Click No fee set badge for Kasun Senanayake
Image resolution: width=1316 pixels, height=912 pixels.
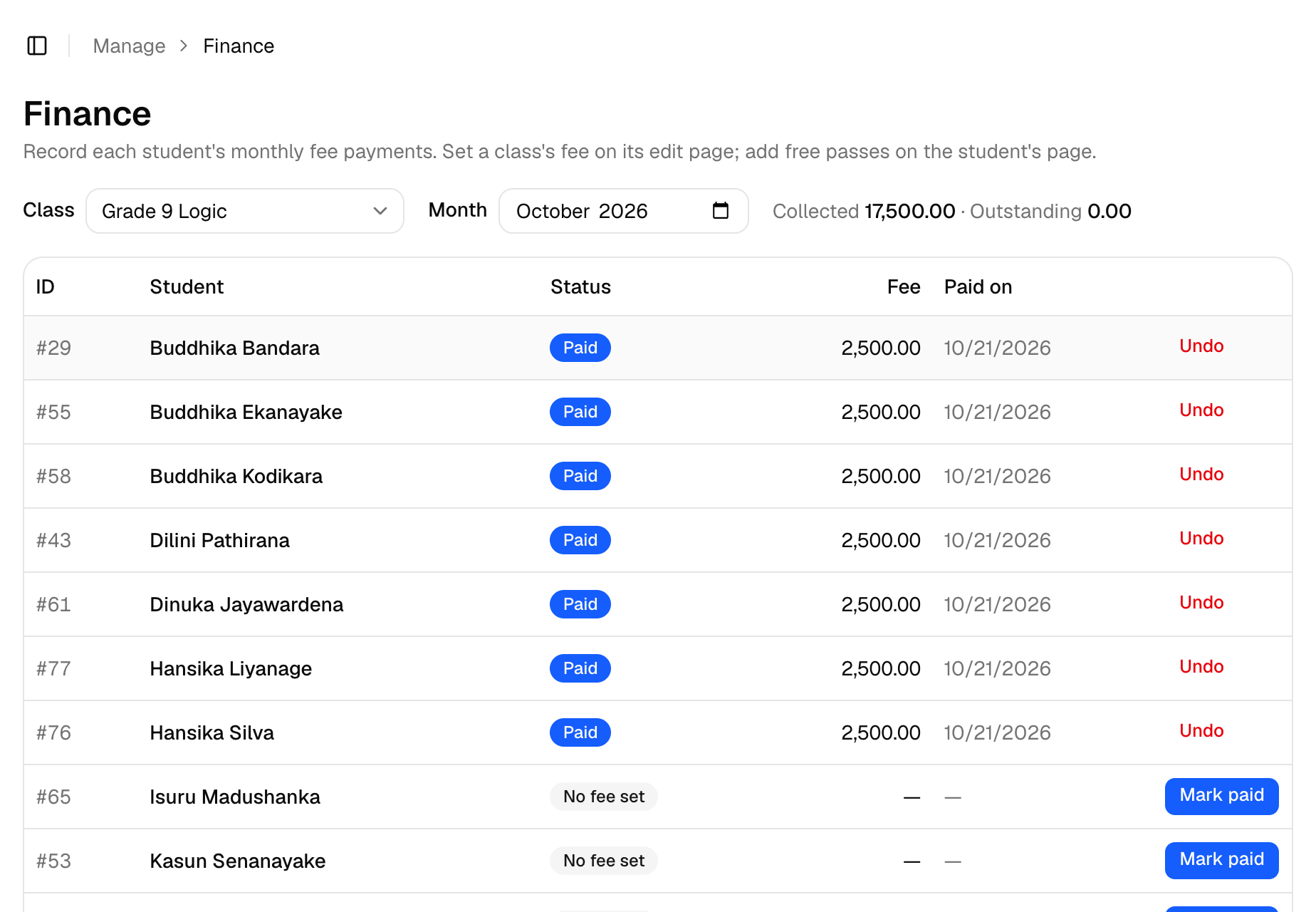click(604, 861)
